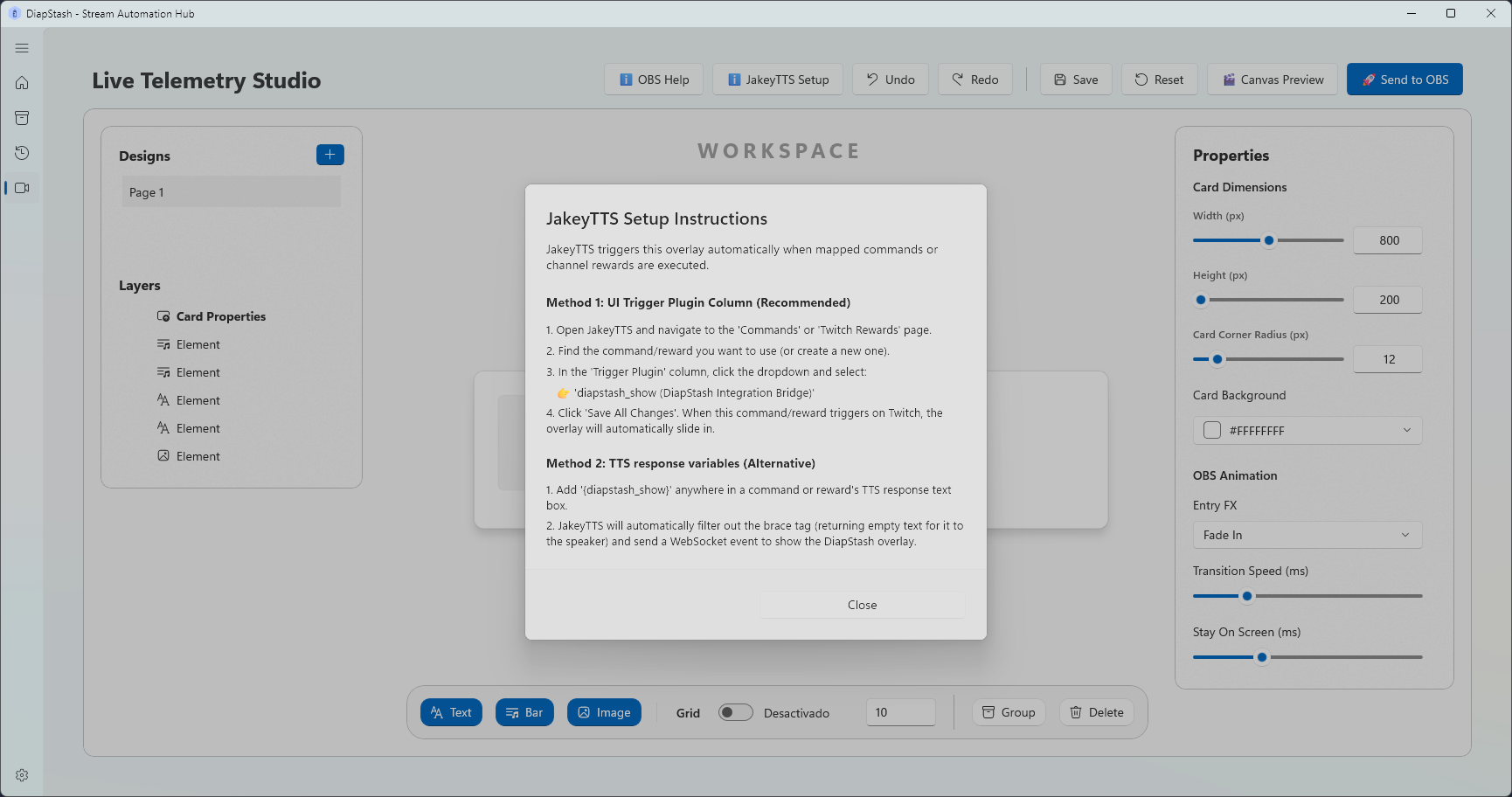This screenshot has height=797, width=1512.
Task: Maximize the DiapStash window
Action: coord(1451,13)
